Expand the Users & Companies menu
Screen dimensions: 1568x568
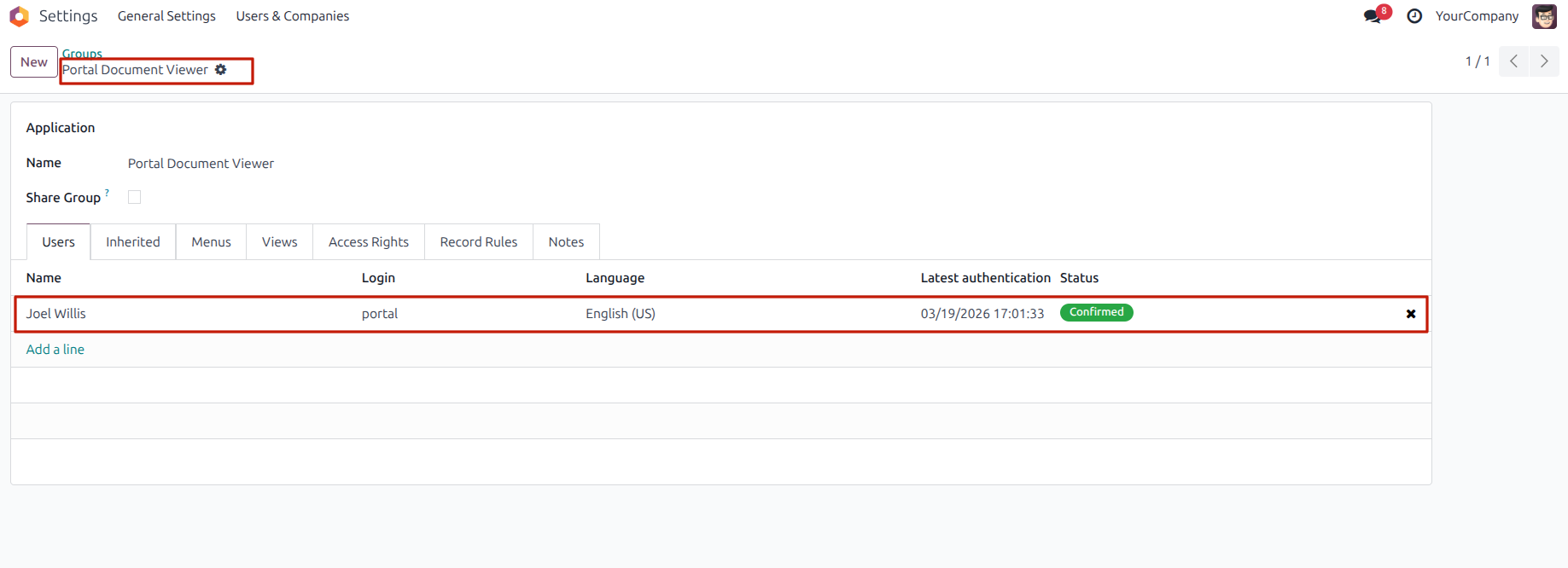[293, 16]
